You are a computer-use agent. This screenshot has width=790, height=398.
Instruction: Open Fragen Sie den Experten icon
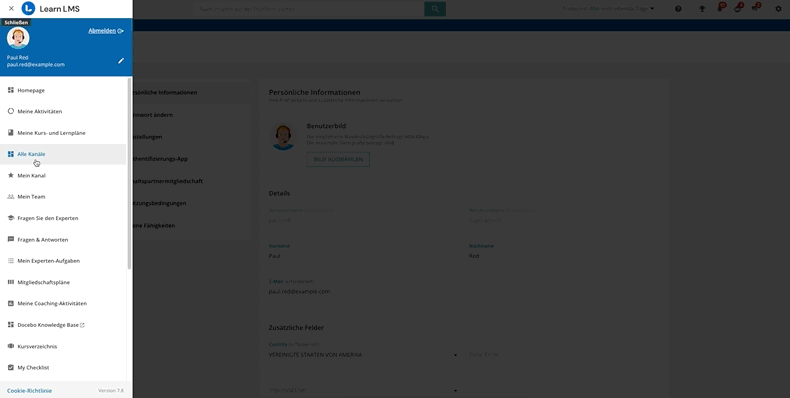11,218
